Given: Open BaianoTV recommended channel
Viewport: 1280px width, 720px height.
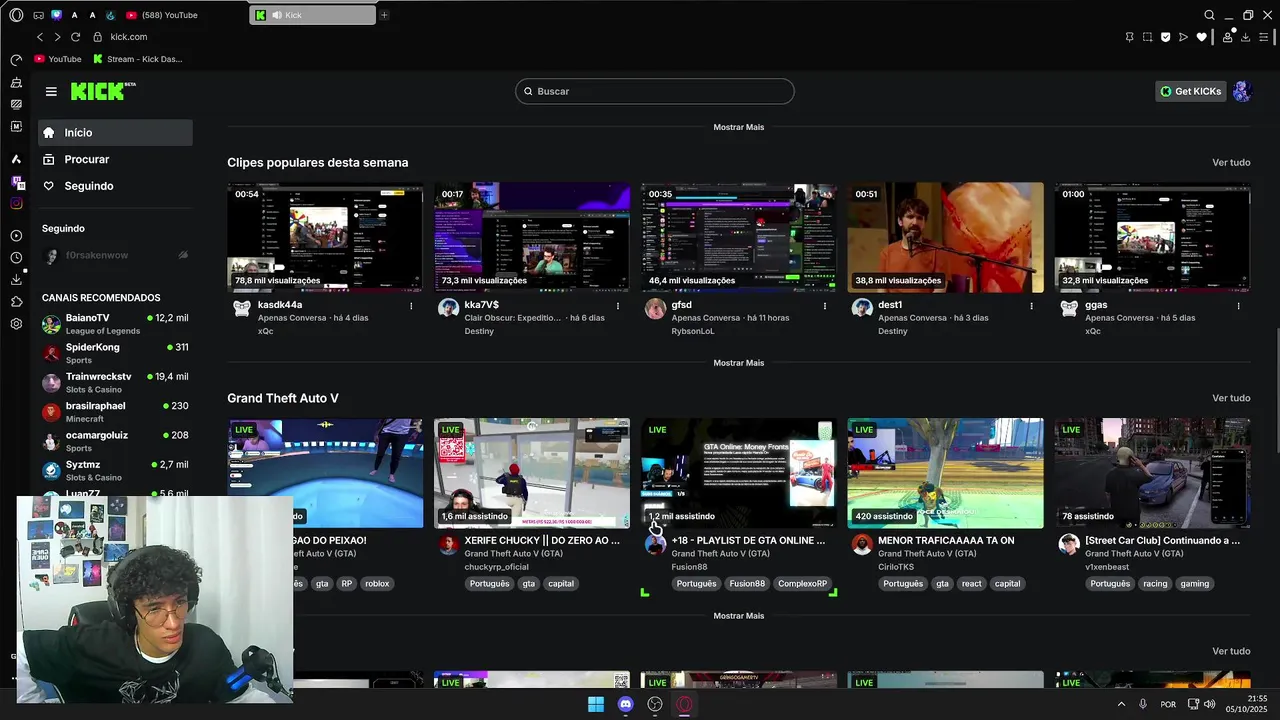Looking at the screenshot, I should point(115,324).
